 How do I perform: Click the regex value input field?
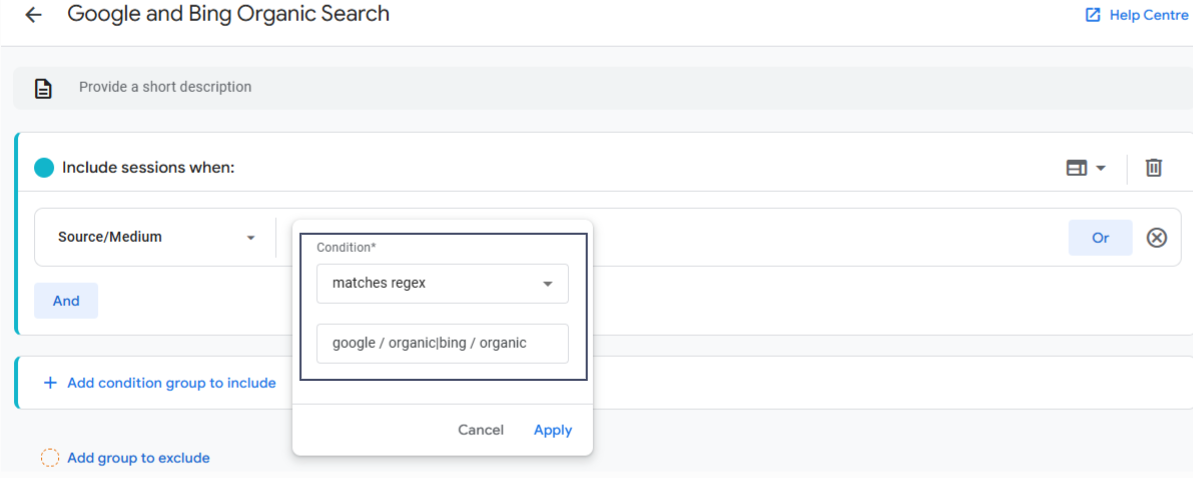click(x=442, y=343)
